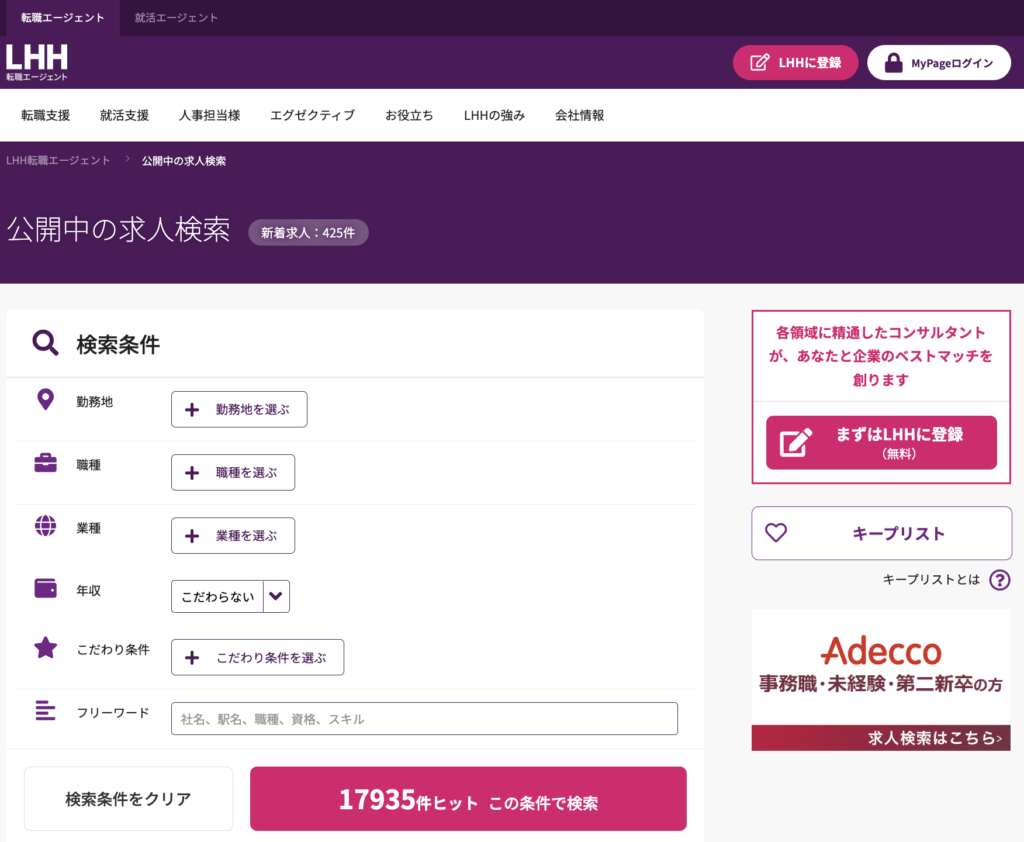Click the plus icon in 業種を選ぶ
Viewport: 1024px width, 842px height.
[x=192, y=536]
